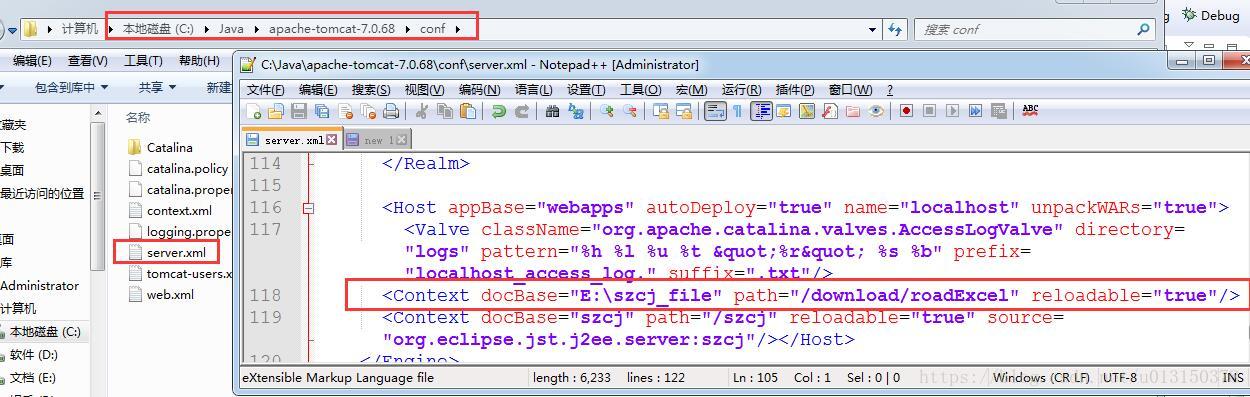Click the Zoom In toolbar icon
1250x397 pixels.
point(606,111)
